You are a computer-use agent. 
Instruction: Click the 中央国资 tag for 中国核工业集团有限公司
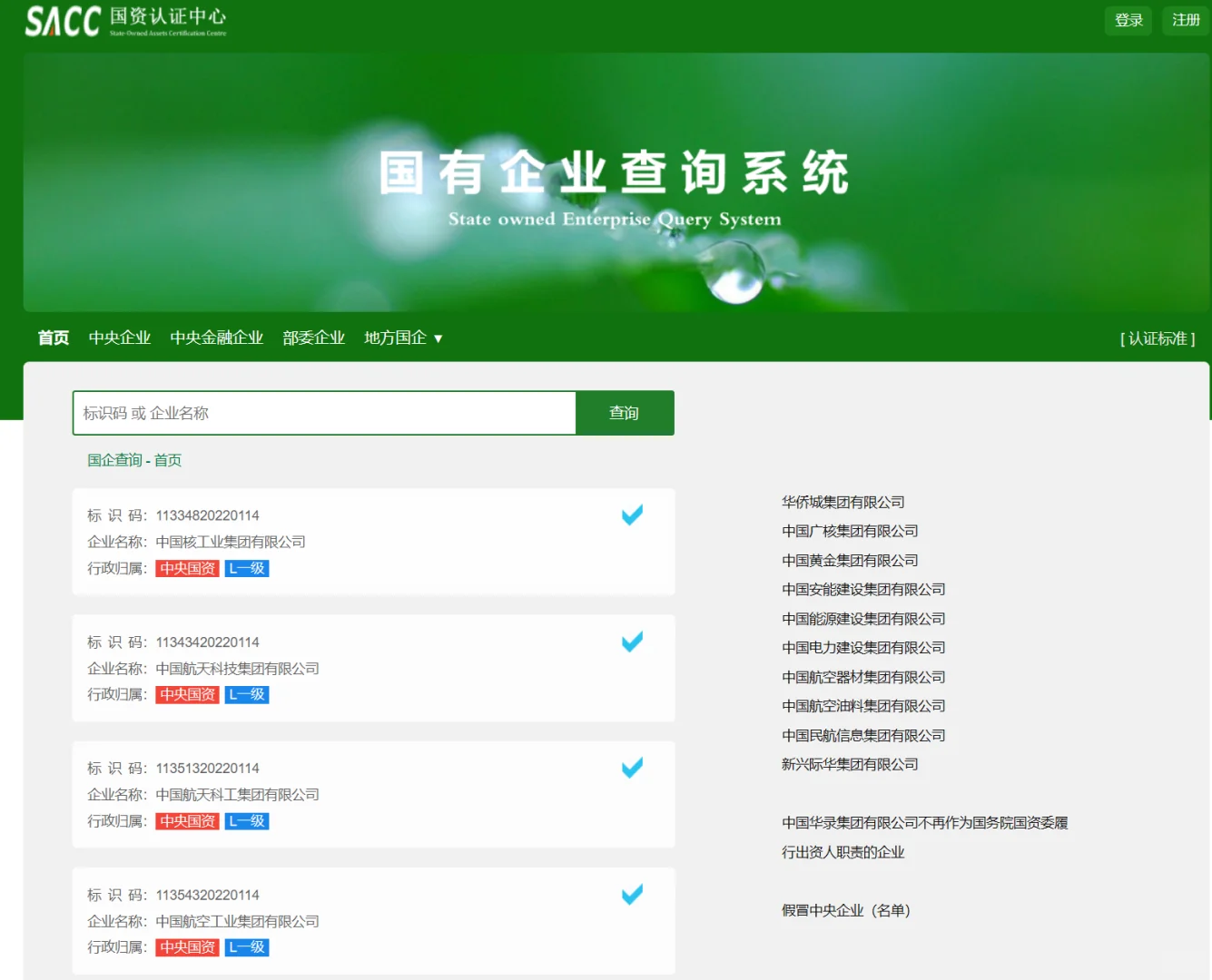[x=188, y=568]
